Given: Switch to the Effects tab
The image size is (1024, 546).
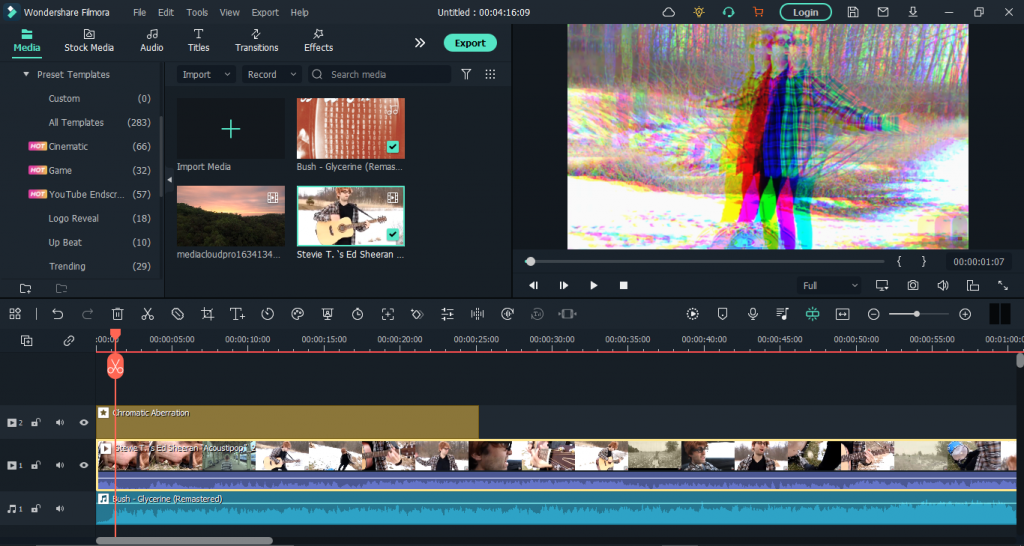Looking at the screenshot, I should (x=319, y=40).
